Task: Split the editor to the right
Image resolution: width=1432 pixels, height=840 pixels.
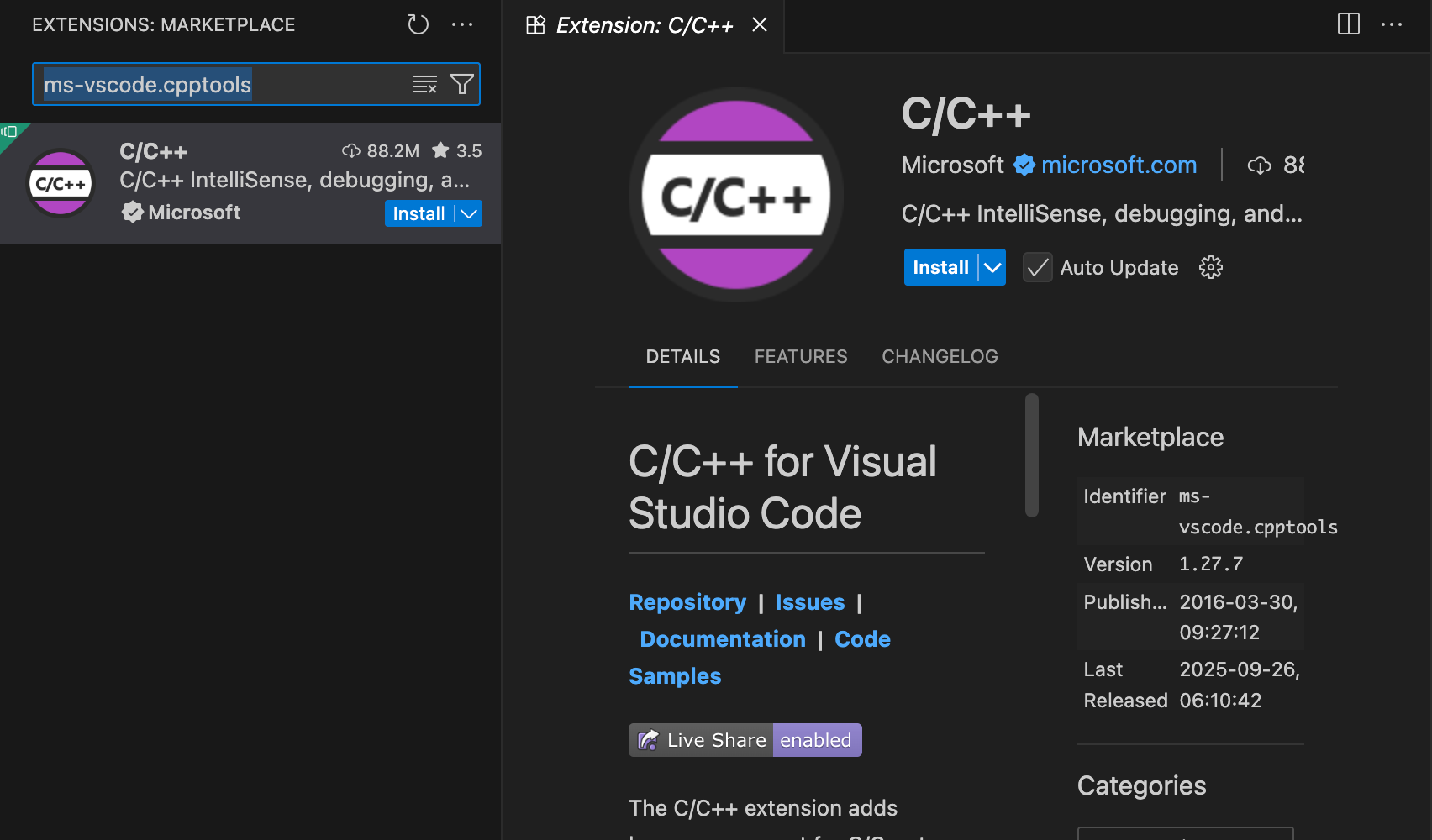Action: [x=1348, y=24]
